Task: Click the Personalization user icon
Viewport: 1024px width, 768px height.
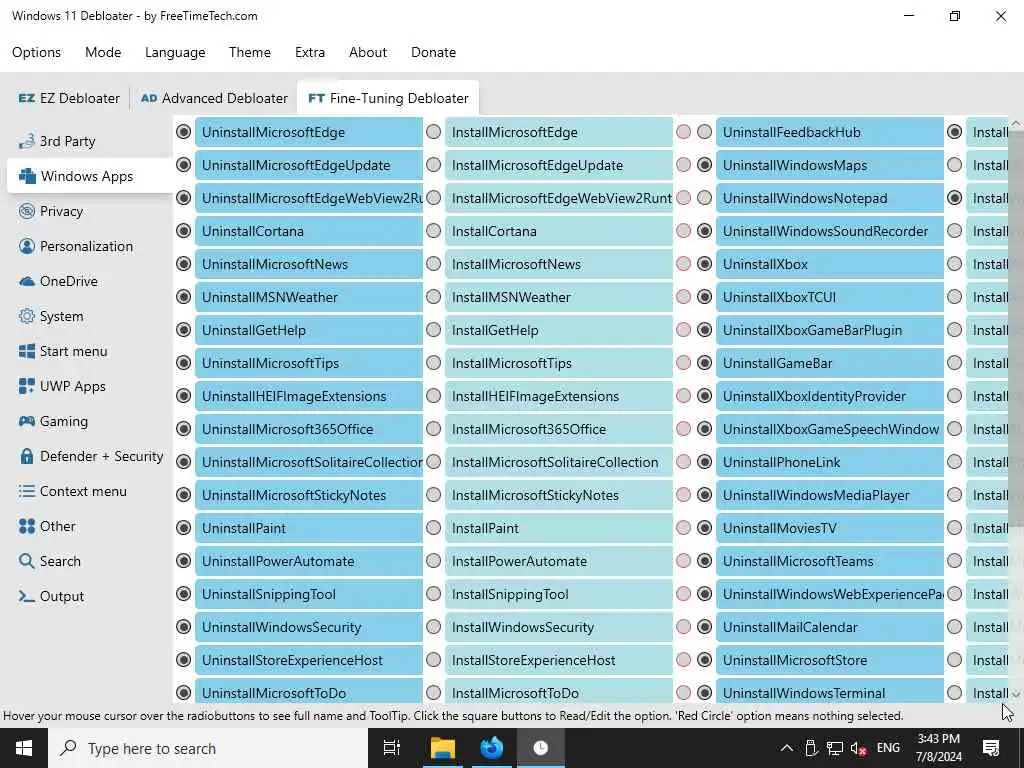Action: (27, 246)
